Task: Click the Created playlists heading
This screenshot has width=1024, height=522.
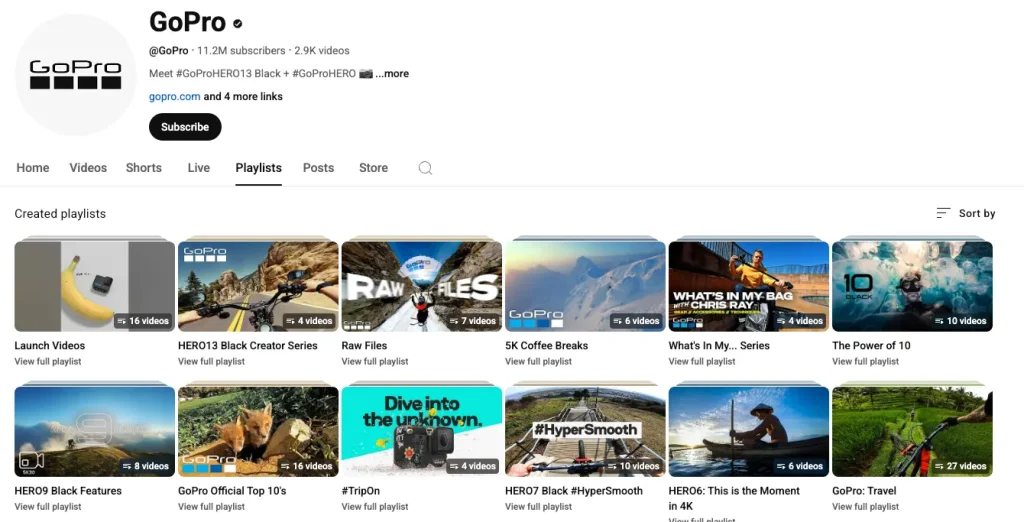Action: pos(60,214)
